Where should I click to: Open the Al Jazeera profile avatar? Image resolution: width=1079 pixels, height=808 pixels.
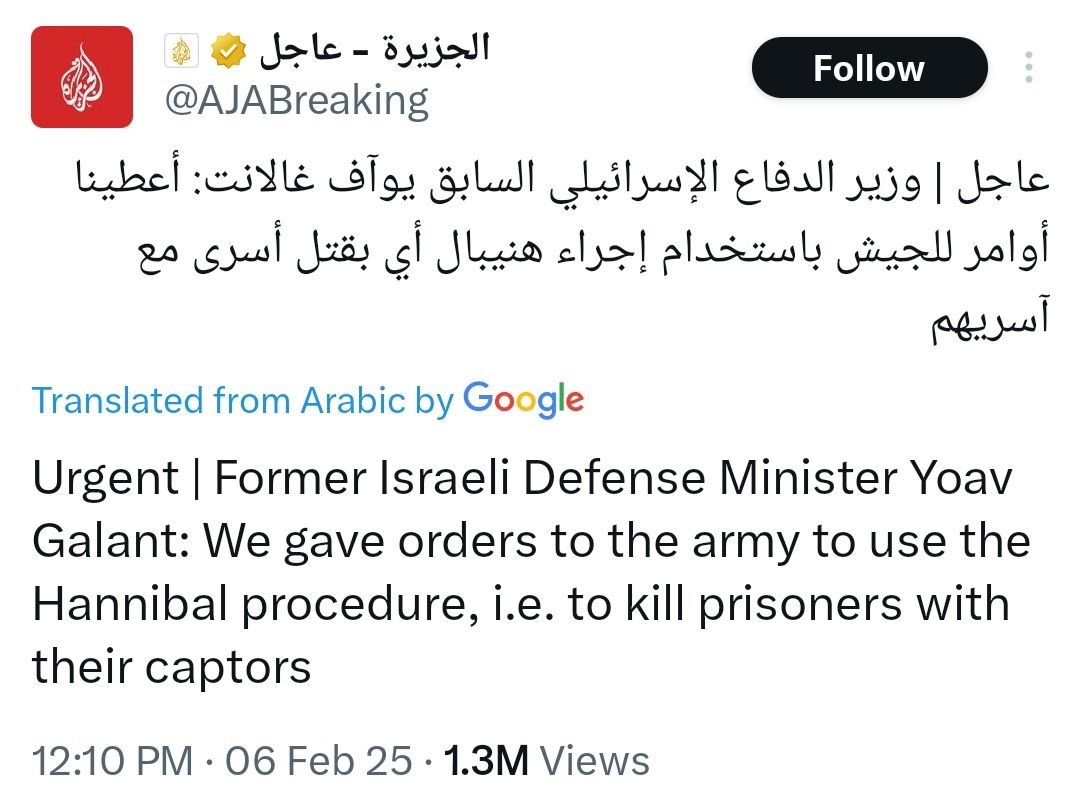click(x=82, y=77)
